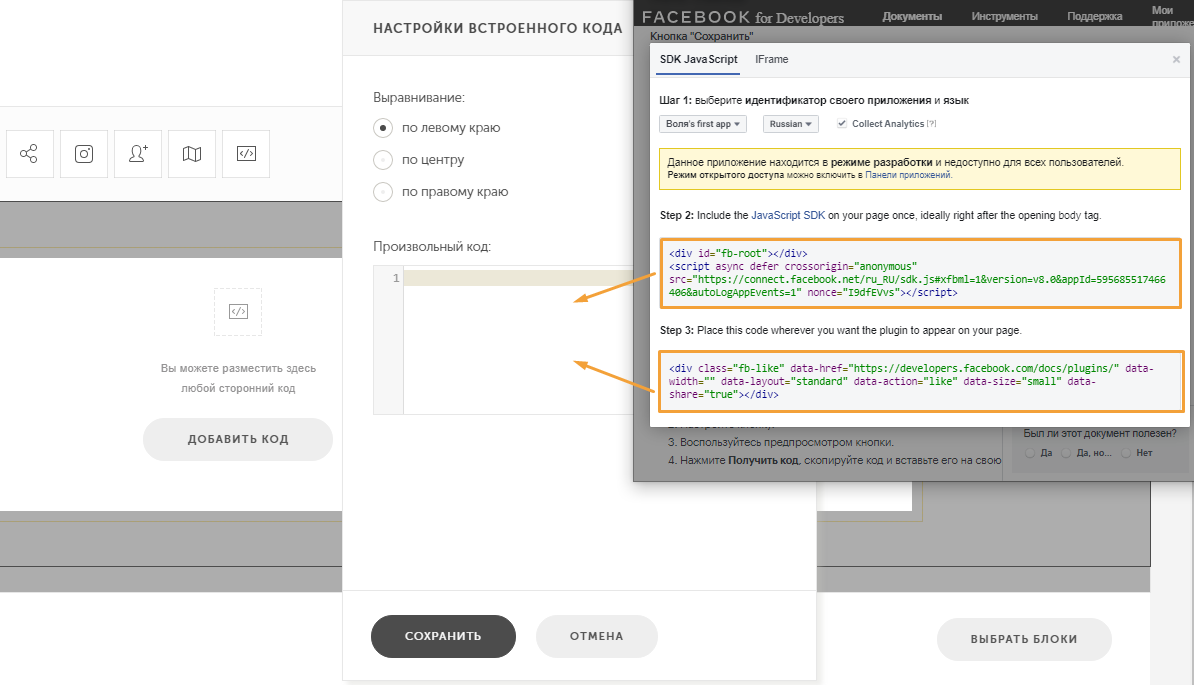The image size is (1194, 685).
Task: Select the Instagram widget icon
Action: (x=84, y=154)
